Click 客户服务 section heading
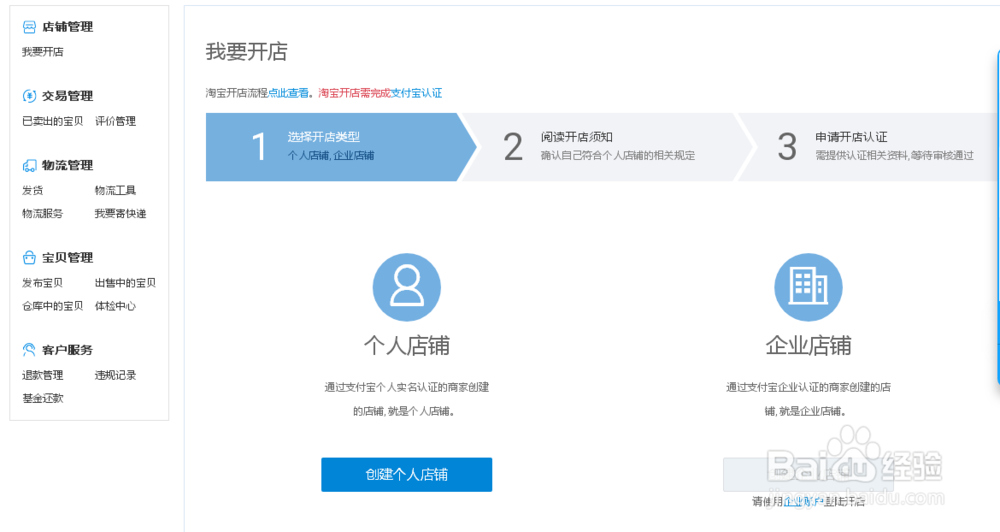Image resolution: width=1000 pixels, height=532 pixels. tap(68, 350)
